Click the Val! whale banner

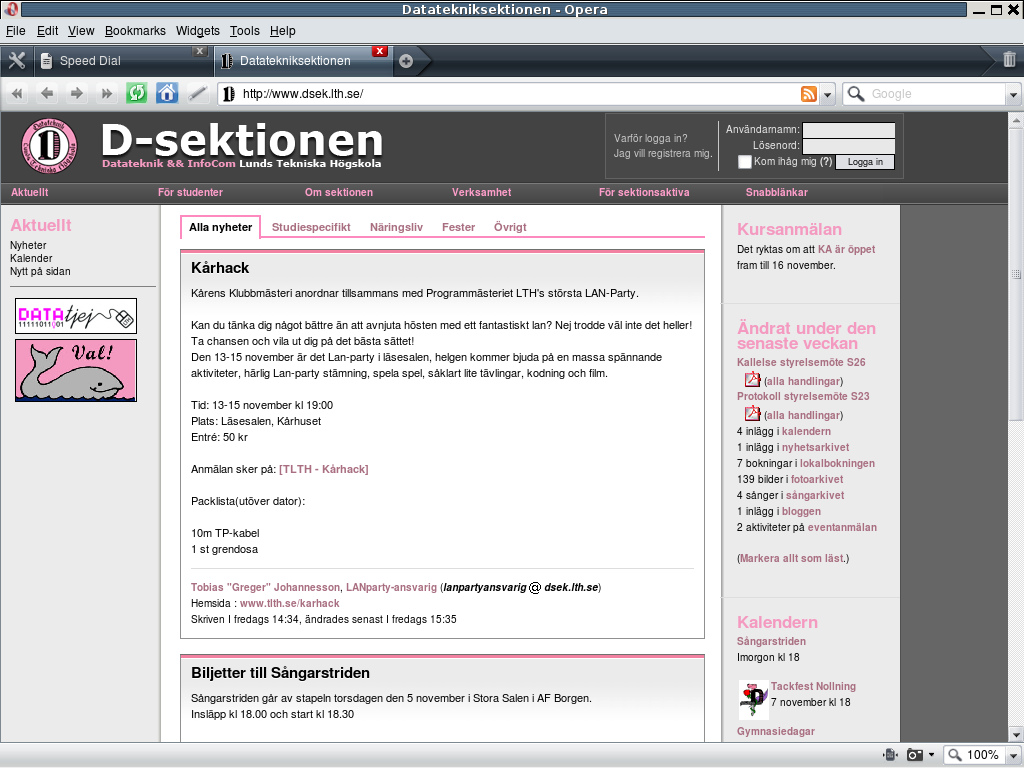click(76, 370)
